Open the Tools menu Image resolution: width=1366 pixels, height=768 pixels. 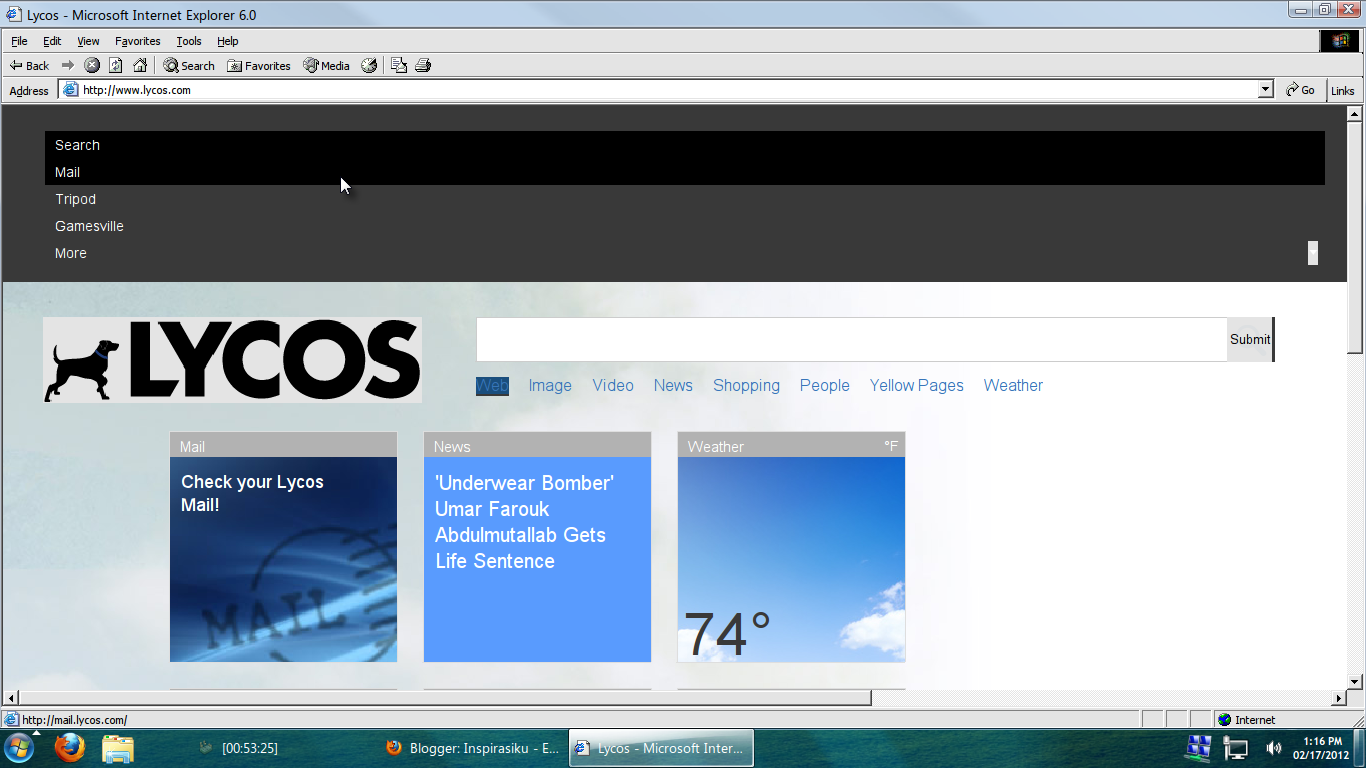[189, 41]
